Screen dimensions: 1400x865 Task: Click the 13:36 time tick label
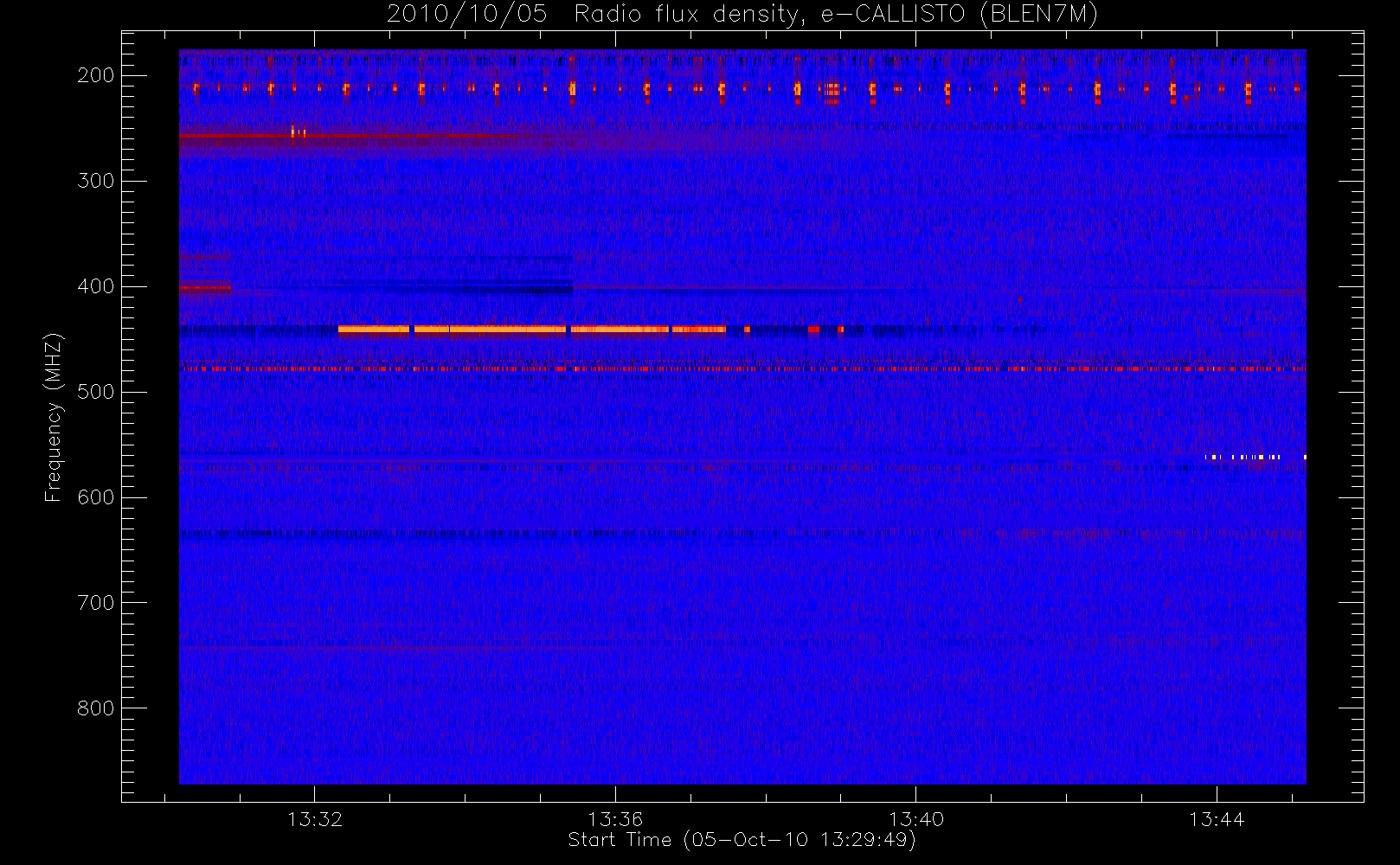[x=615, y=819]
